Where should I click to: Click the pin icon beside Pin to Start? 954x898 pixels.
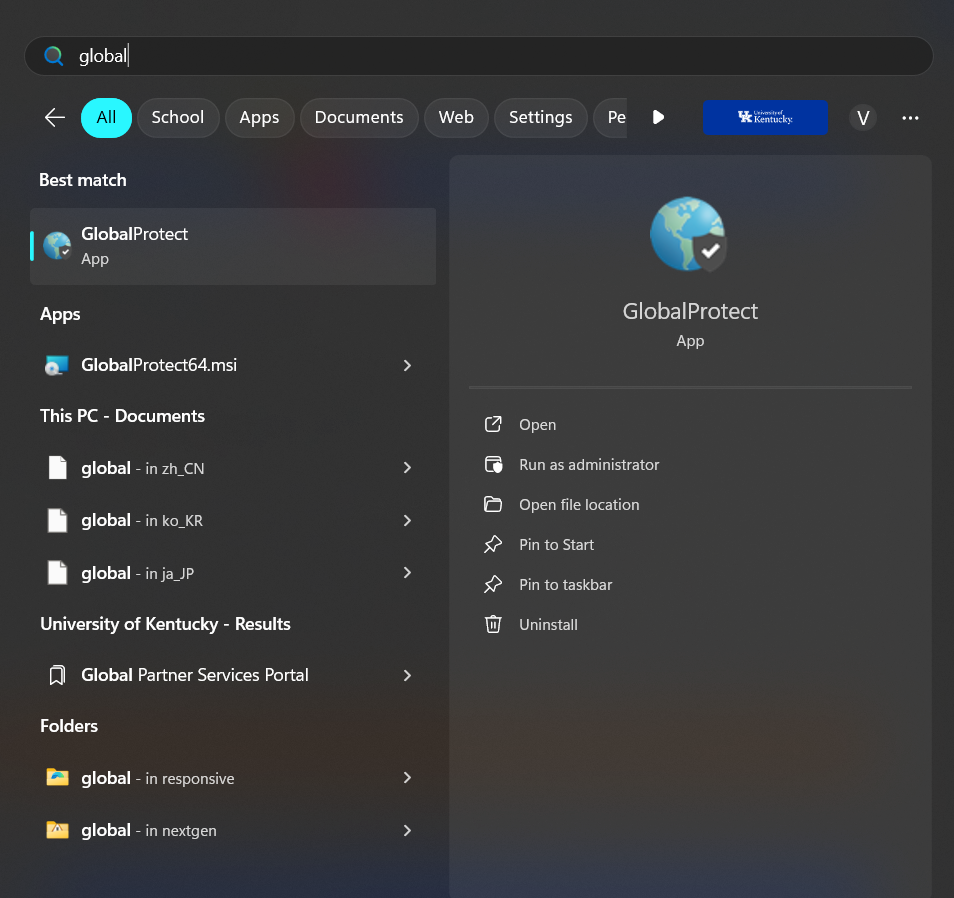point(493,545)
